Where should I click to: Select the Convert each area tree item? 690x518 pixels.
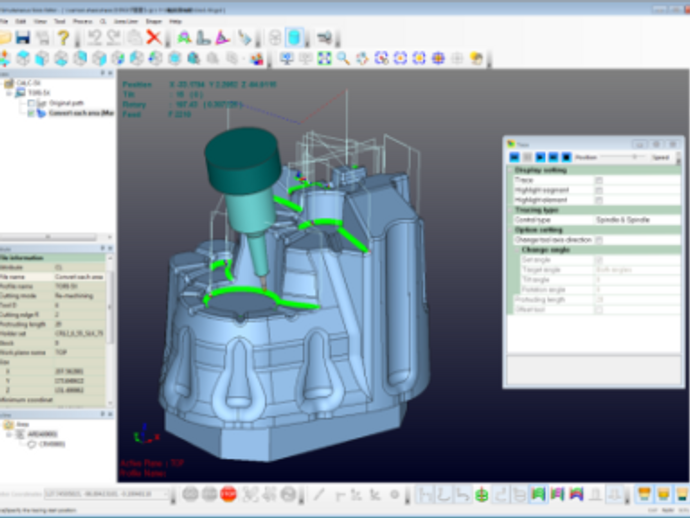tap(81, 113)
